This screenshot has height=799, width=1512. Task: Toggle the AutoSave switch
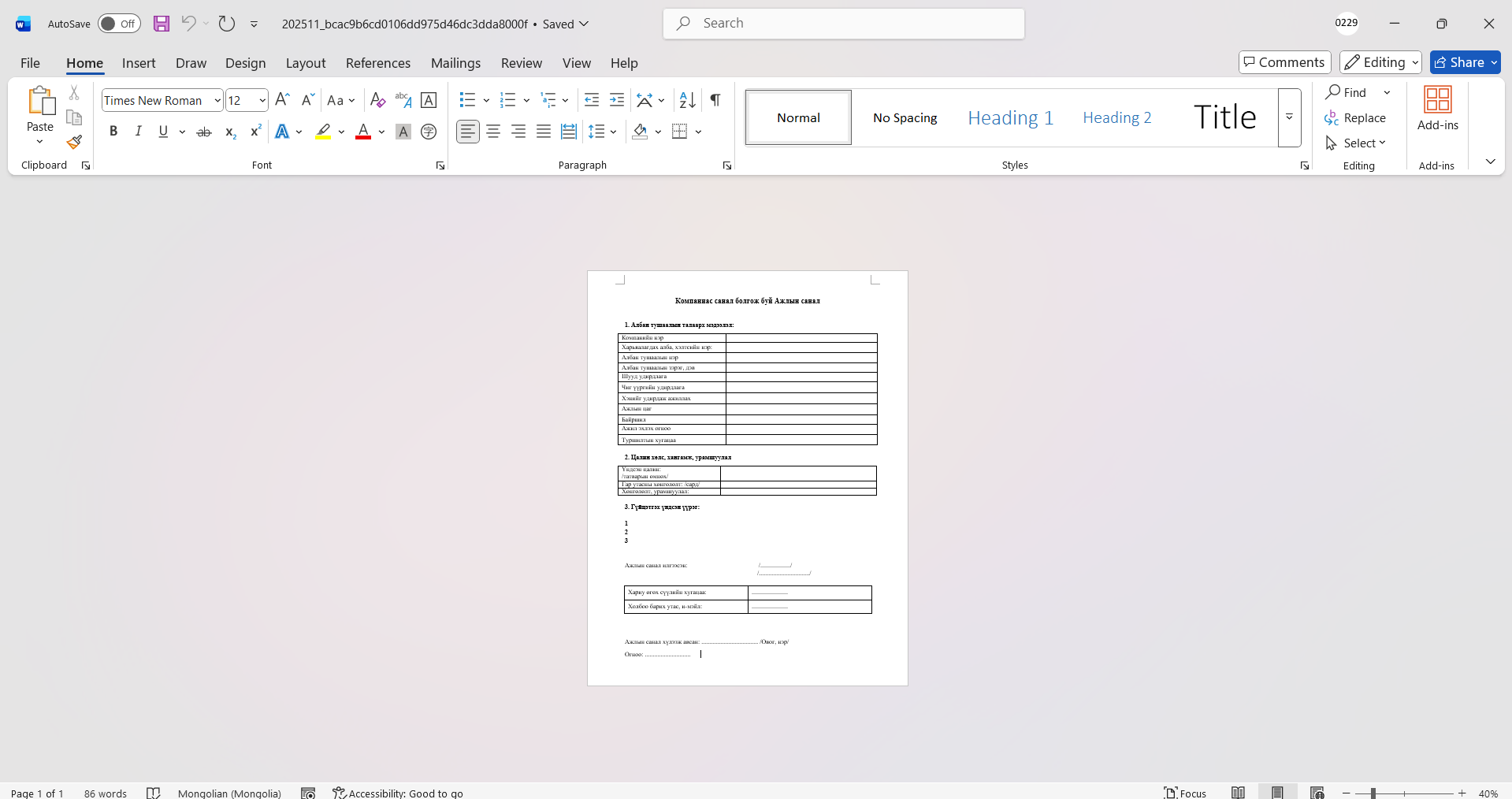(x=119, y=24)
